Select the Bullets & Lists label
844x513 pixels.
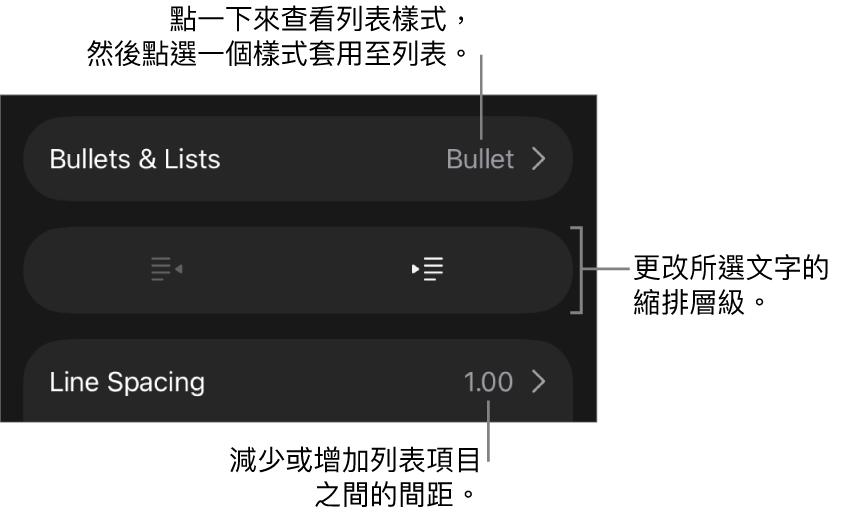pos(135,159)
